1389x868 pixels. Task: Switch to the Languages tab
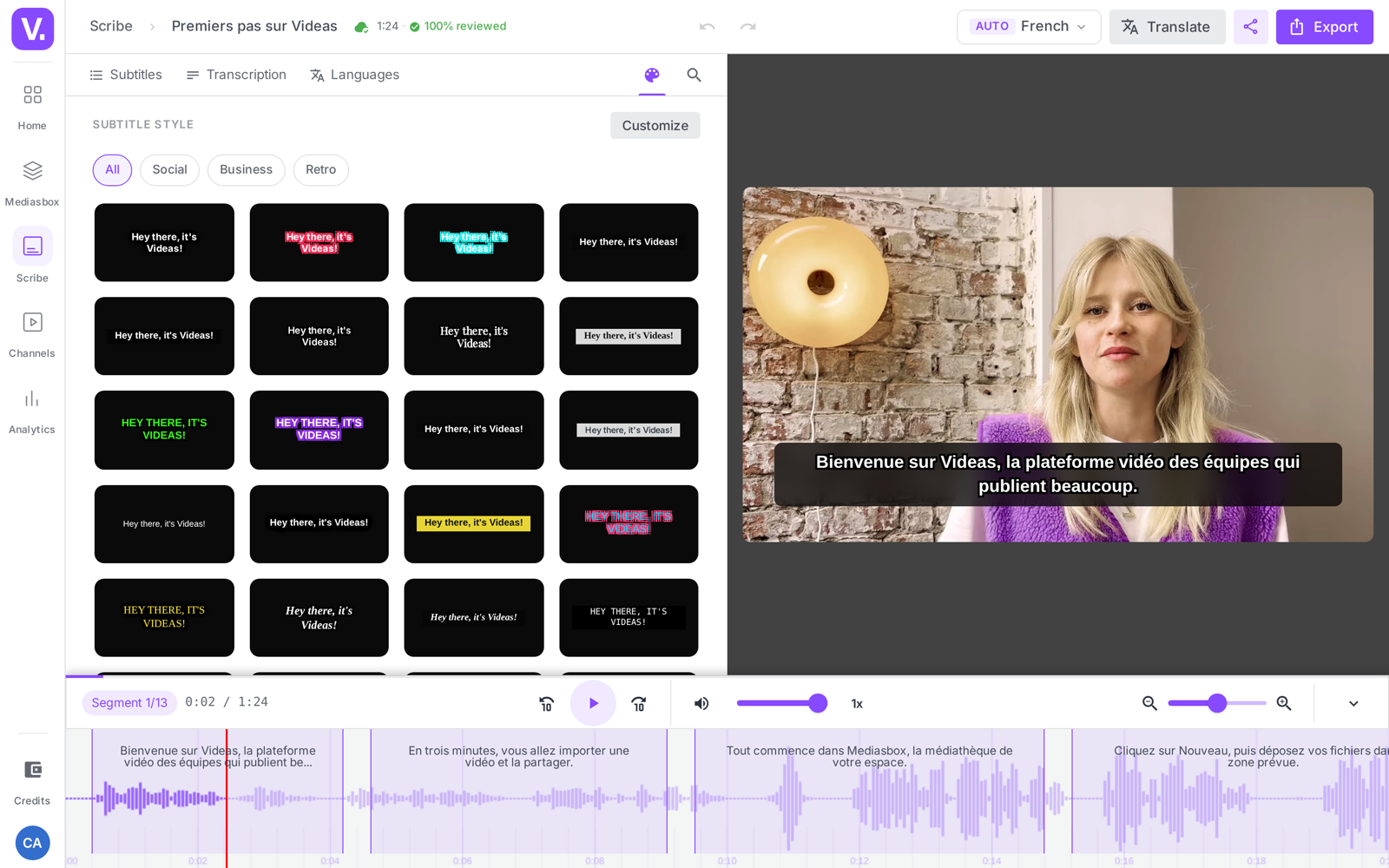click(x=354, y=75)
